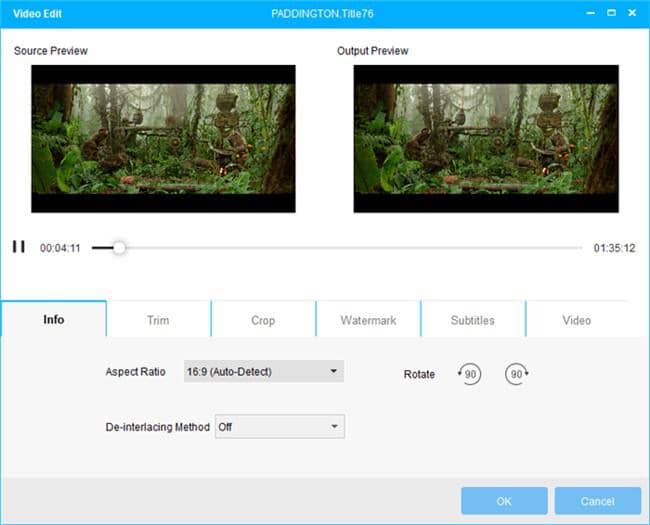Image resolution: width=650 pixels, height=525 pixels.
Task: Click the Output Preview video frame
Action: [x=486, y=139]
